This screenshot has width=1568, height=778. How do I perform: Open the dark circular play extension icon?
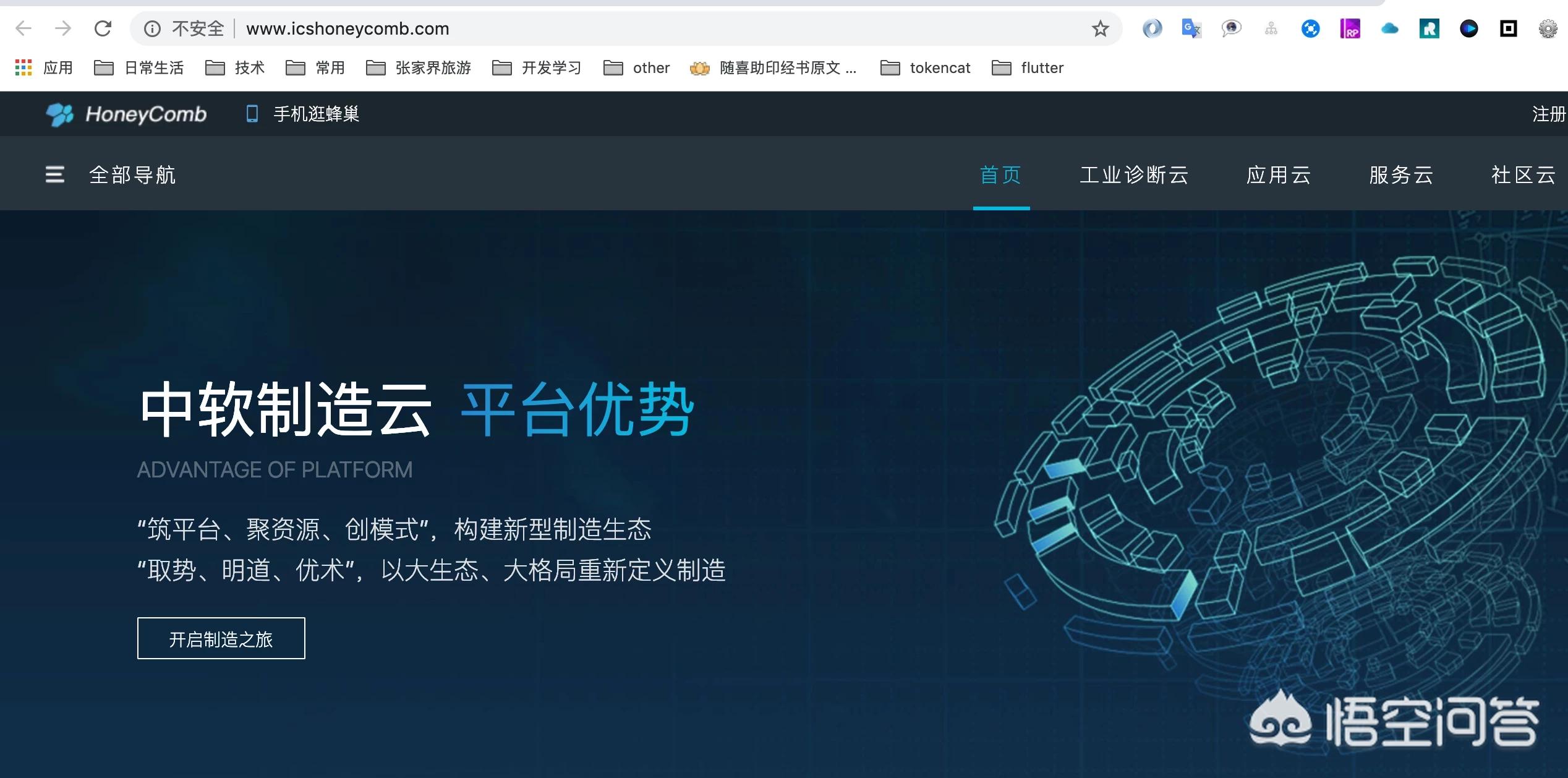coord(1468,28)
